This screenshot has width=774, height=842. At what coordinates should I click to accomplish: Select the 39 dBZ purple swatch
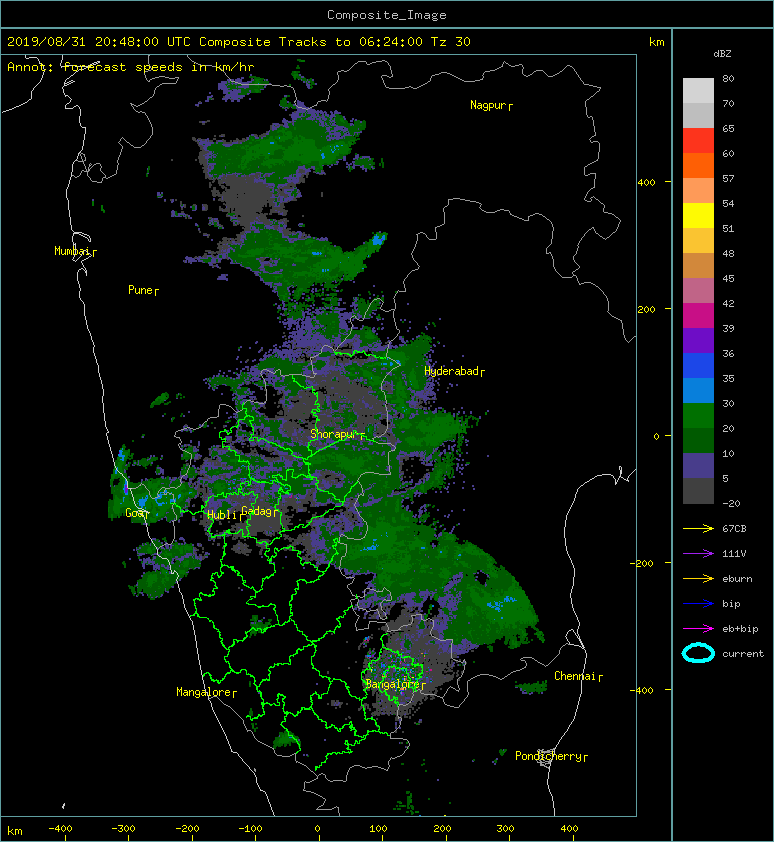pos(698,340)
